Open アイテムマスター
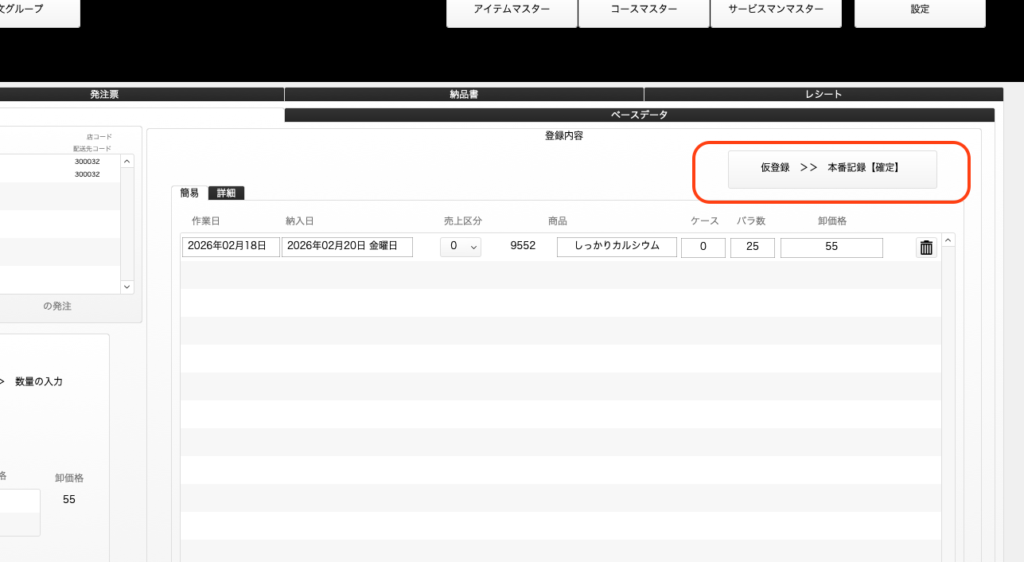Screen dimensions: 1024x562 click(x=511, y=10)
